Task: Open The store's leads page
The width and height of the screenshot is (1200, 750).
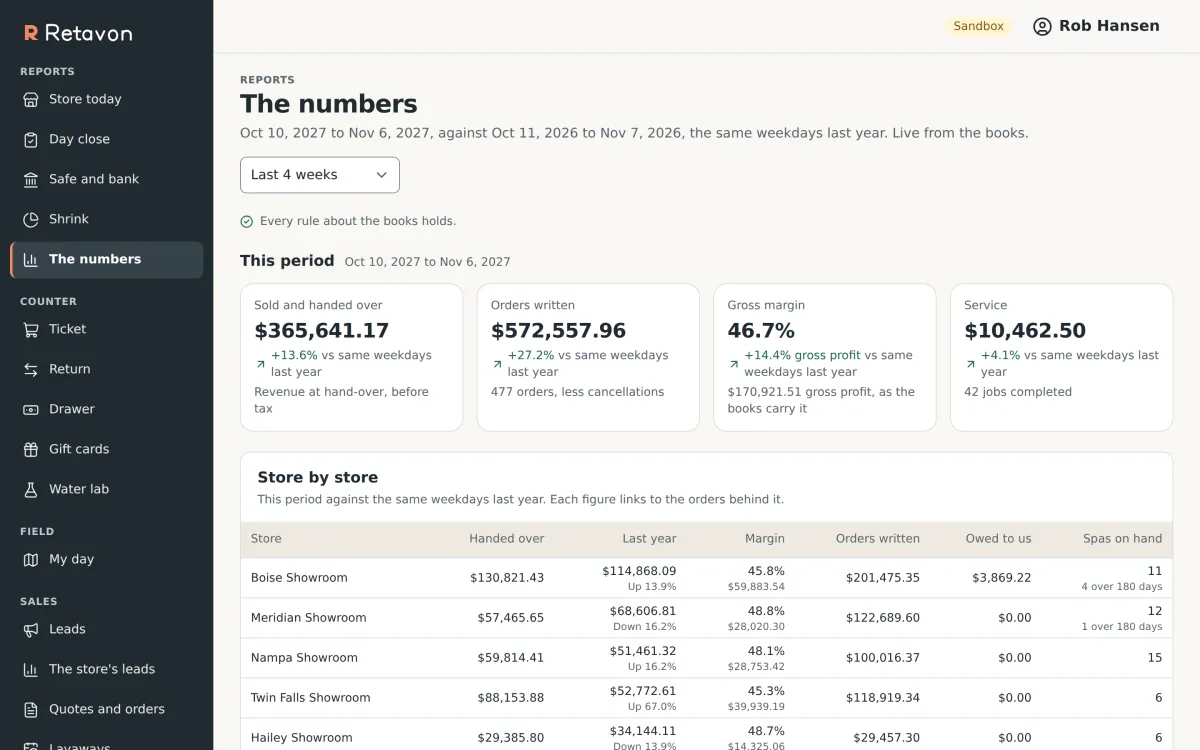Action: [106, 669]
